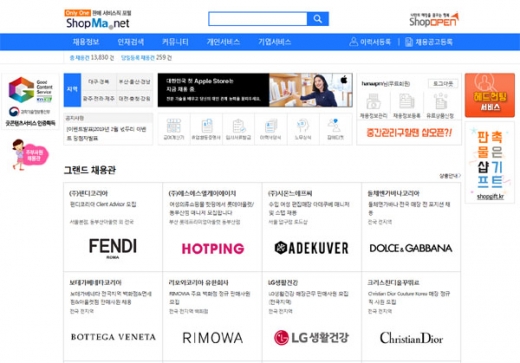Click the (주)에스에스엘케이에이치 company name
This screenshot has width=520, height=363.
[202, 193]
